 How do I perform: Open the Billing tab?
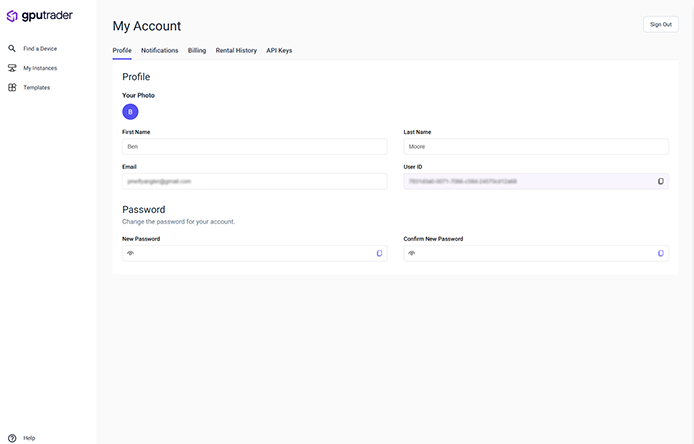click(x=197, y=50)
